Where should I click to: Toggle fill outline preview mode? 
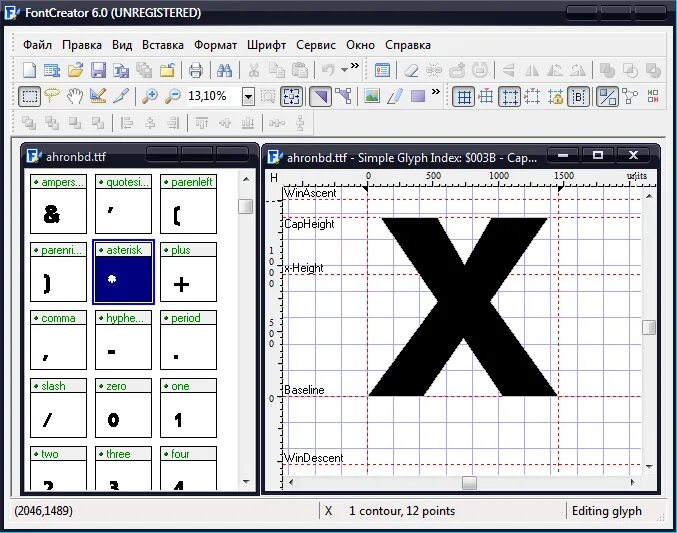click(607, 96)
